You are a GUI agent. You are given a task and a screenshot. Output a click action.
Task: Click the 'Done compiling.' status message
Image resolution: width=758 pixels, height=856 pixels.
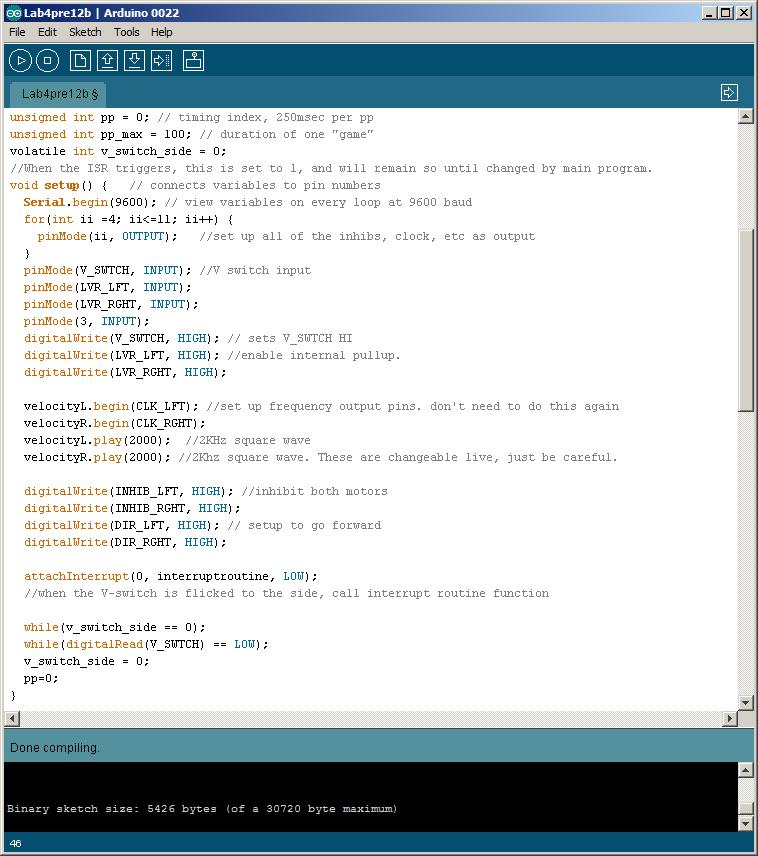click(55, 747)
